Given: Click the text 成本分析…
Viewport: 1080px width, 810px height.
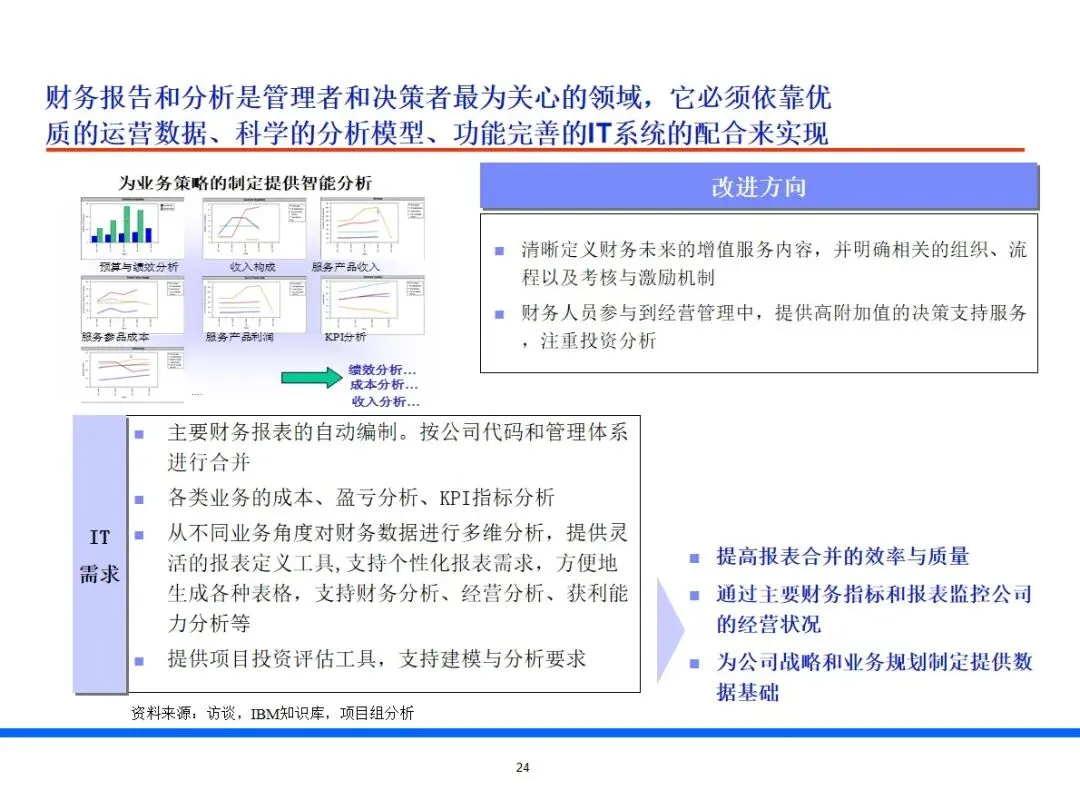Looking at the screenshot, I should tap(384, 385).
